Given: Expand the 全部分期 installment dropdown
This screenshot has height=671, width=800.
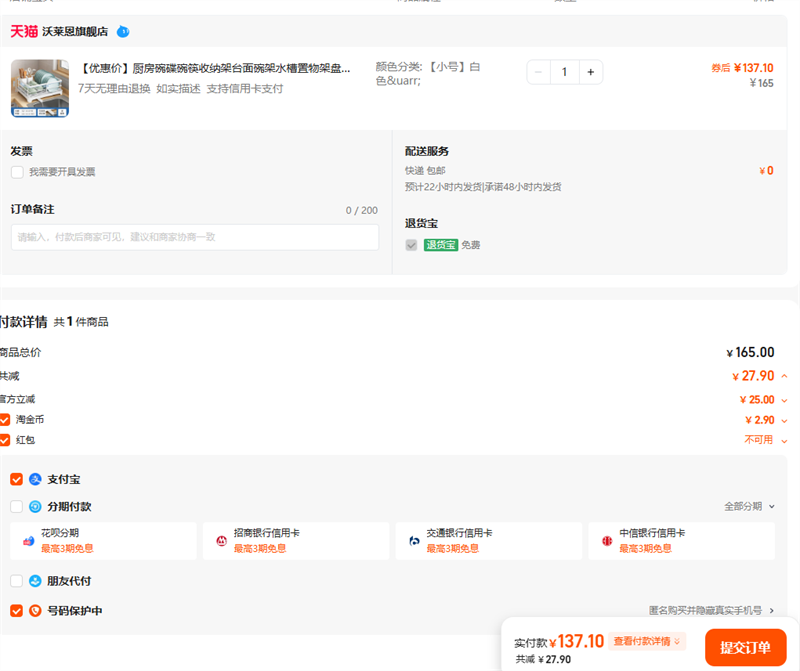Looking at the screenshot, I should [749, 507].
